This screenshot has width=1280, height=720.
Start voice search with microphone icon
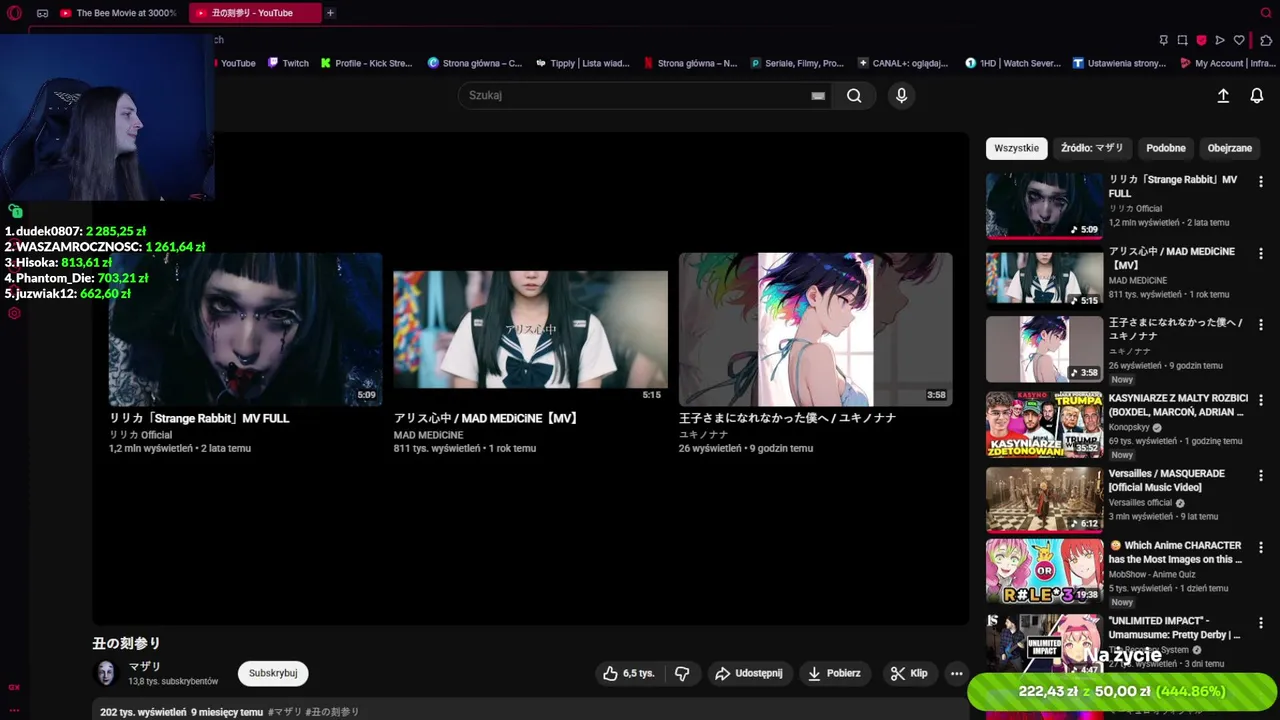(901, 95)
